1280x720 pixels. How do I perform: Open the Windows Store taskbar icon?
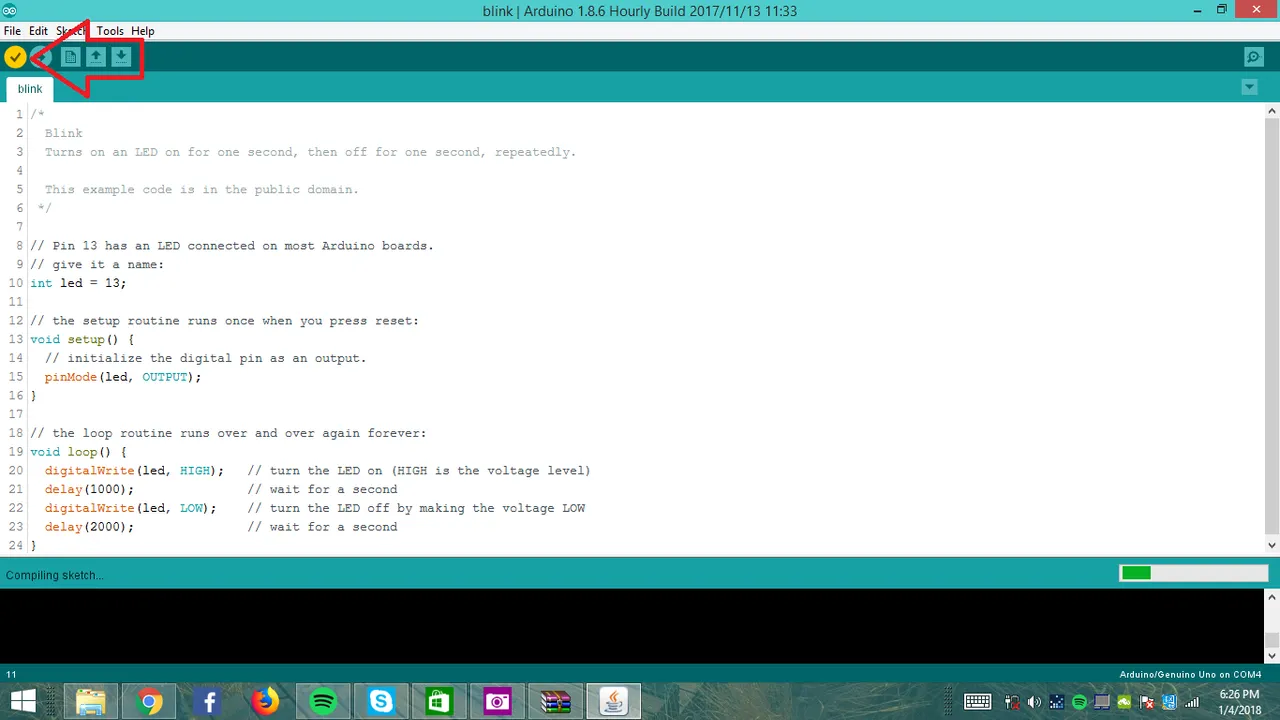(x=440, y=702)
